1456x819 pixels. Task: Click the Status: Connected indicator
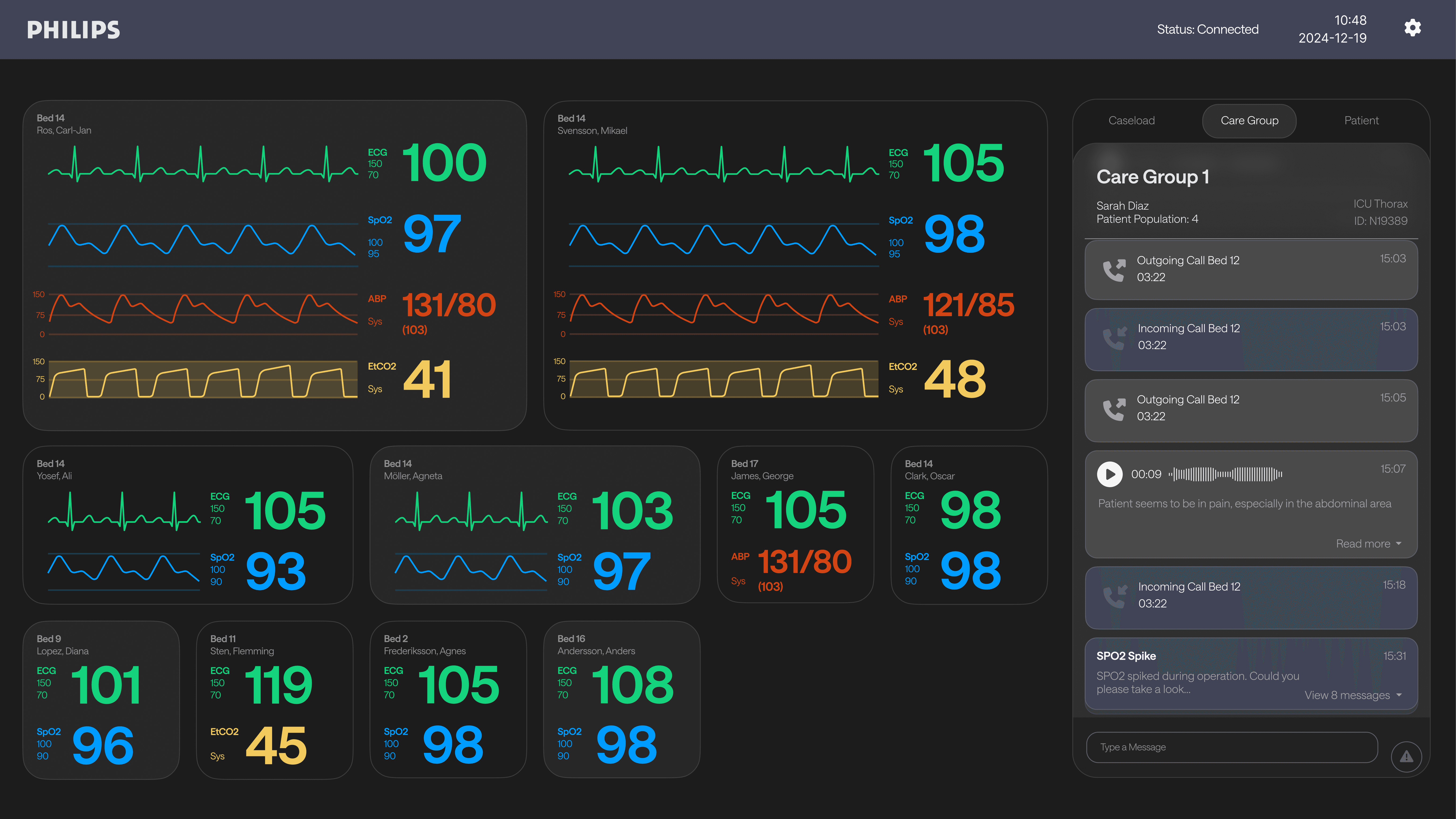(x=1207, y=29)
